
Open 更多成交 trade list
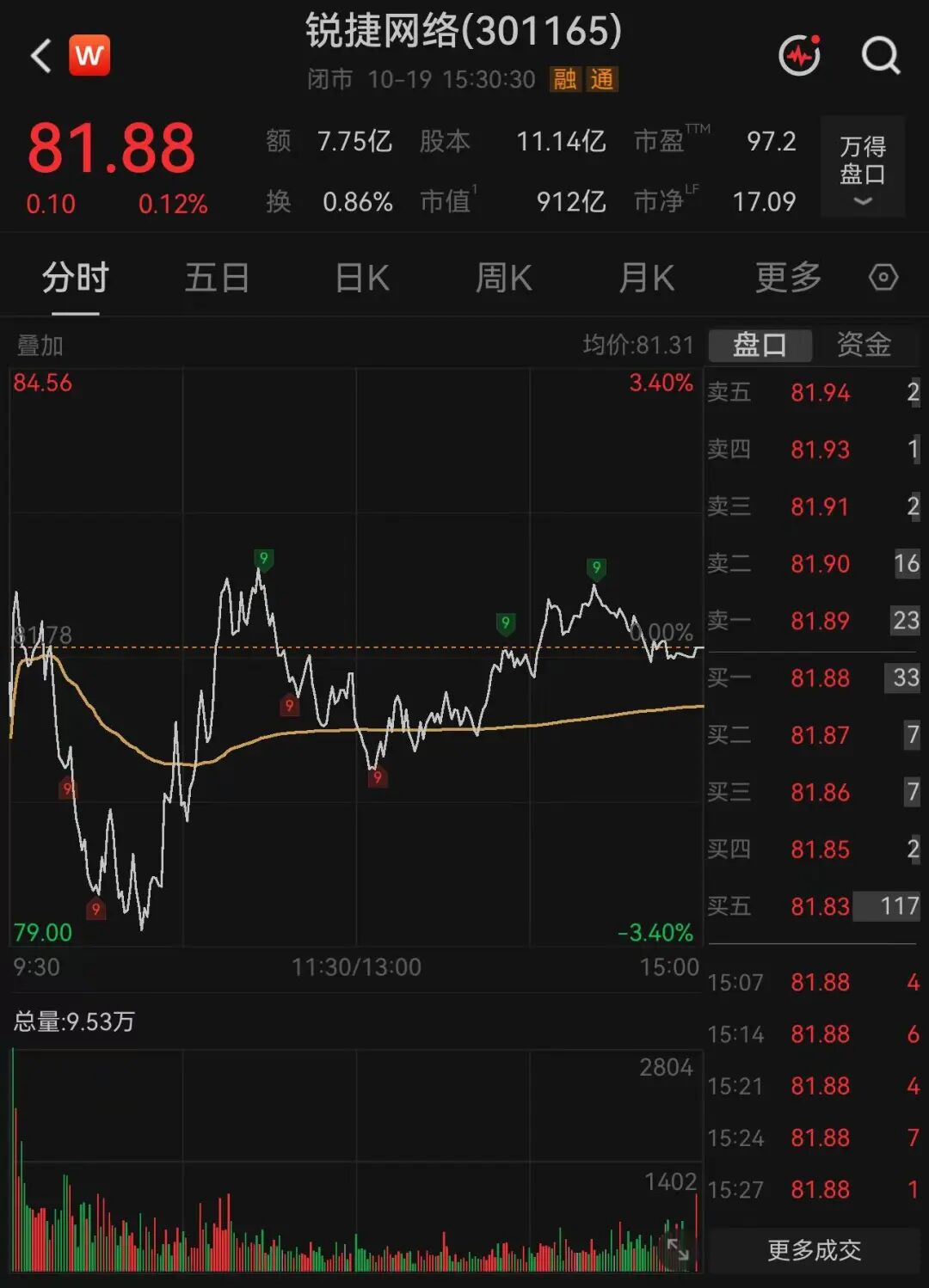(x=814, y=1249)
